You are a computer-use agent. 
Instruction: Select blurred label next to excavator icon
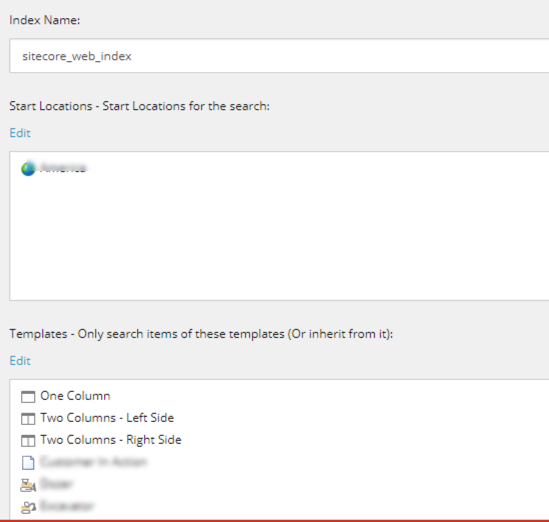point(67,506)
